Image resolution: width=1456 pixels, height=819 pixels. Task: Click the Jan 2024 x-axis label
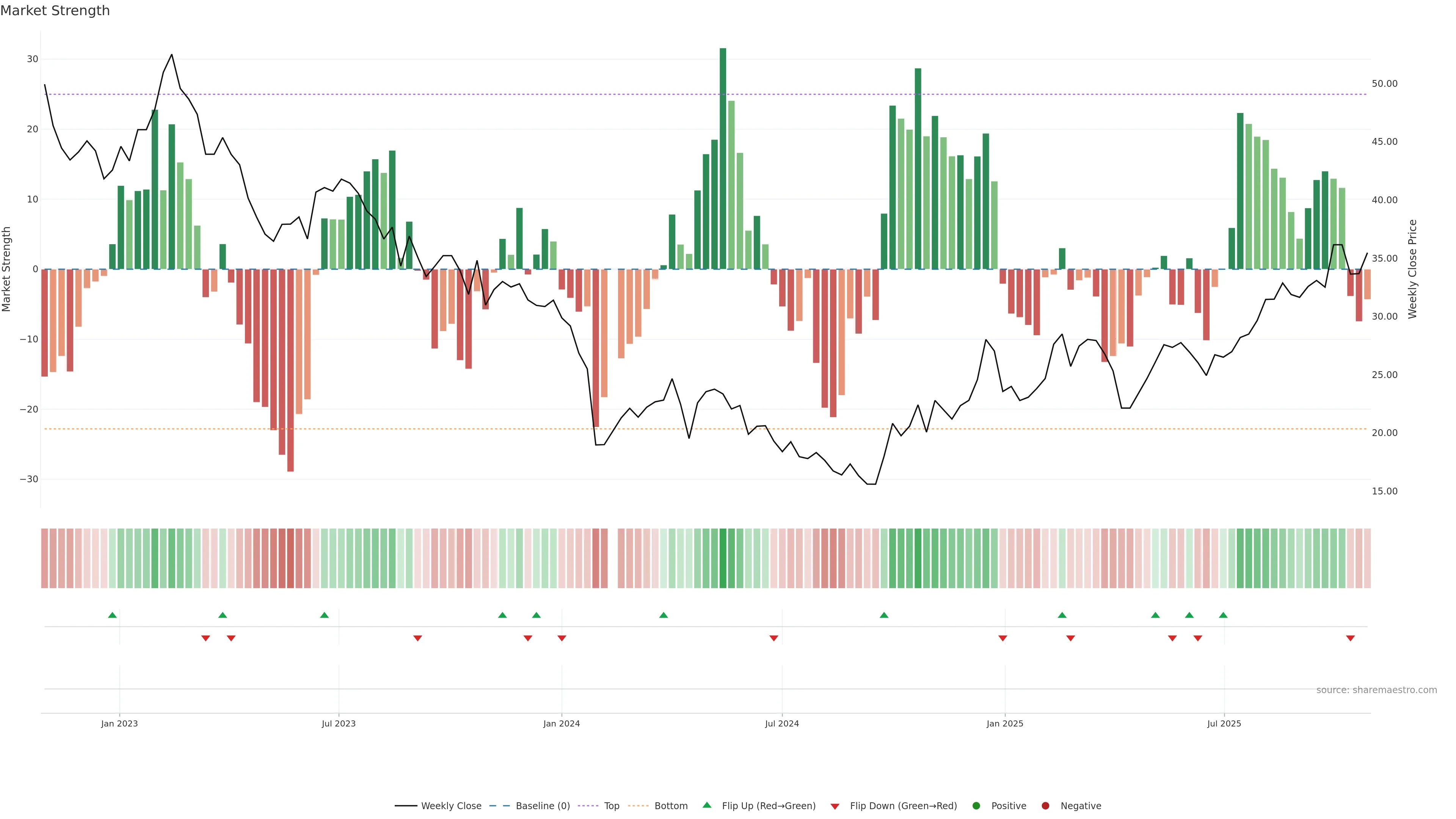561,723
